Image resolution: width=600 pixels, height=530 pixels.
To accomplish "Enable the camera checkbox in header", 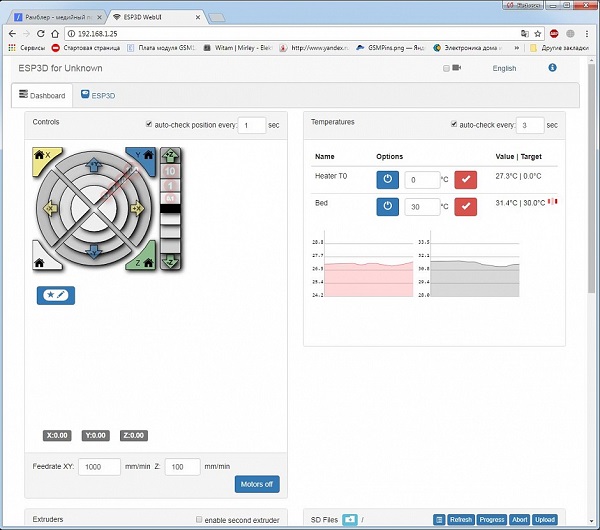I will pos(446,68).
